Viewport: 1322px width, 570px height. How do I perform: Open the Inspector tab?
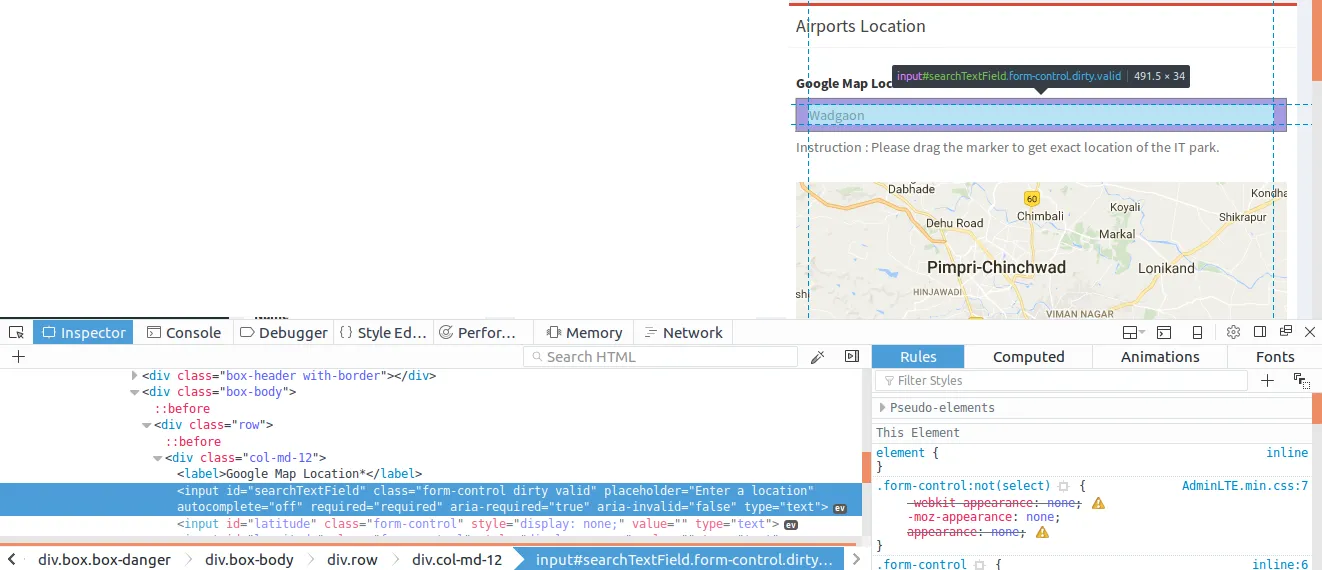pos(83,332)
